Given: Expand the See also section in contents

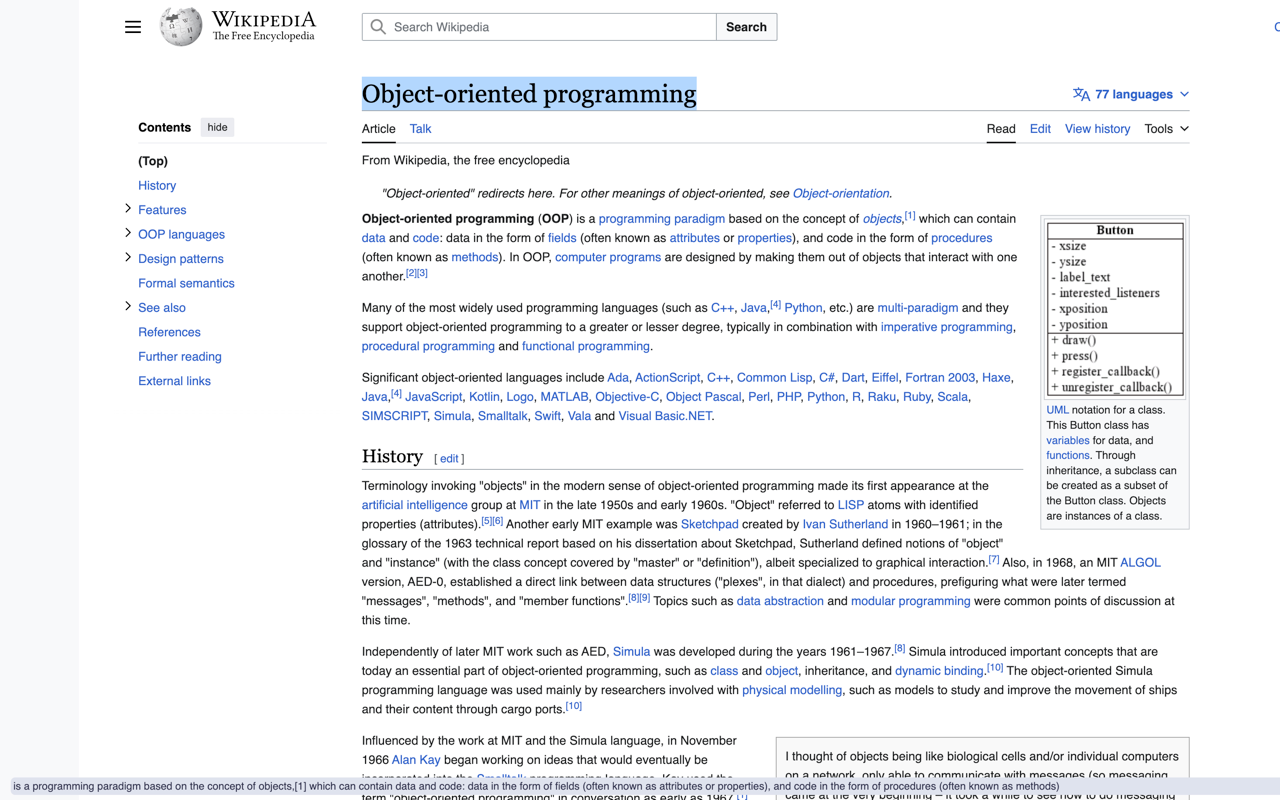Looking at the screenshot, I should pyautogui.click(x=128, y=307).
